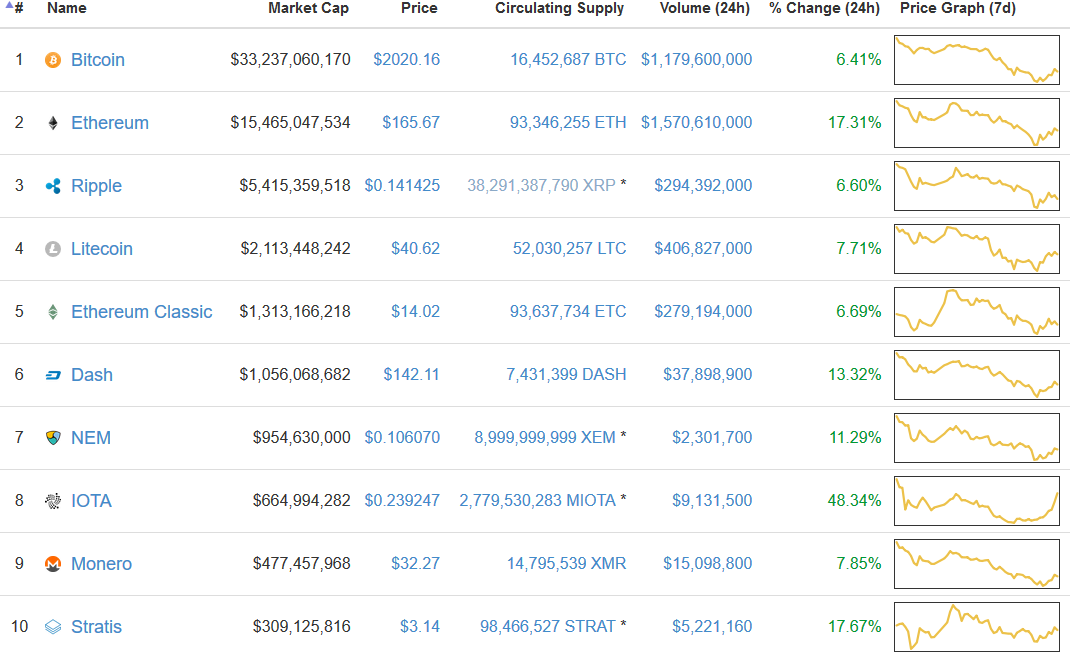This screenshot has width=1072, height=656.
Task: Open the Monero name link
Action: click(x=101, y=564)
